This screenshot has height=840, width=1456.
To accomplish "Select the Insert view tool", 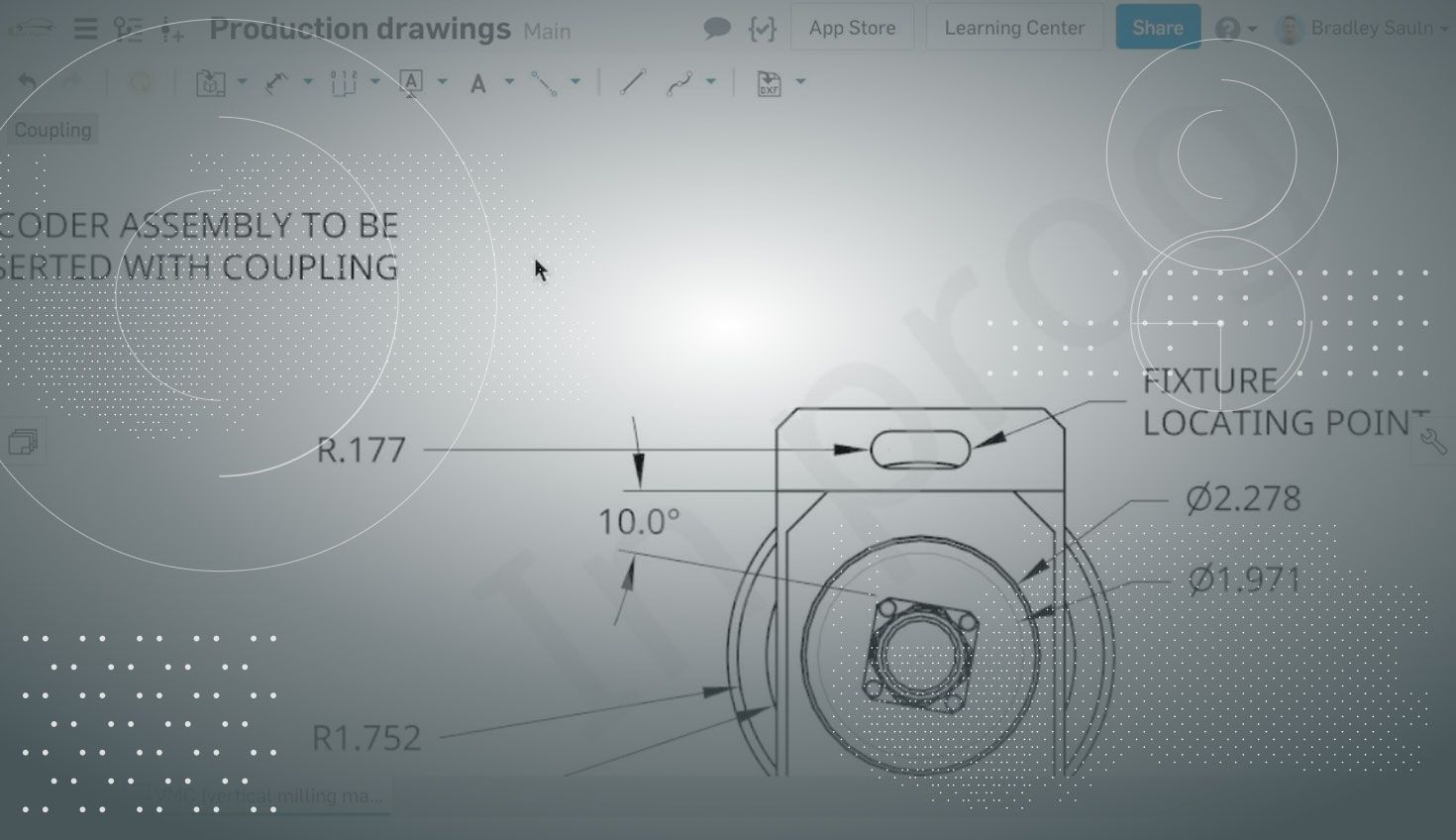I will tap(210, 83).
